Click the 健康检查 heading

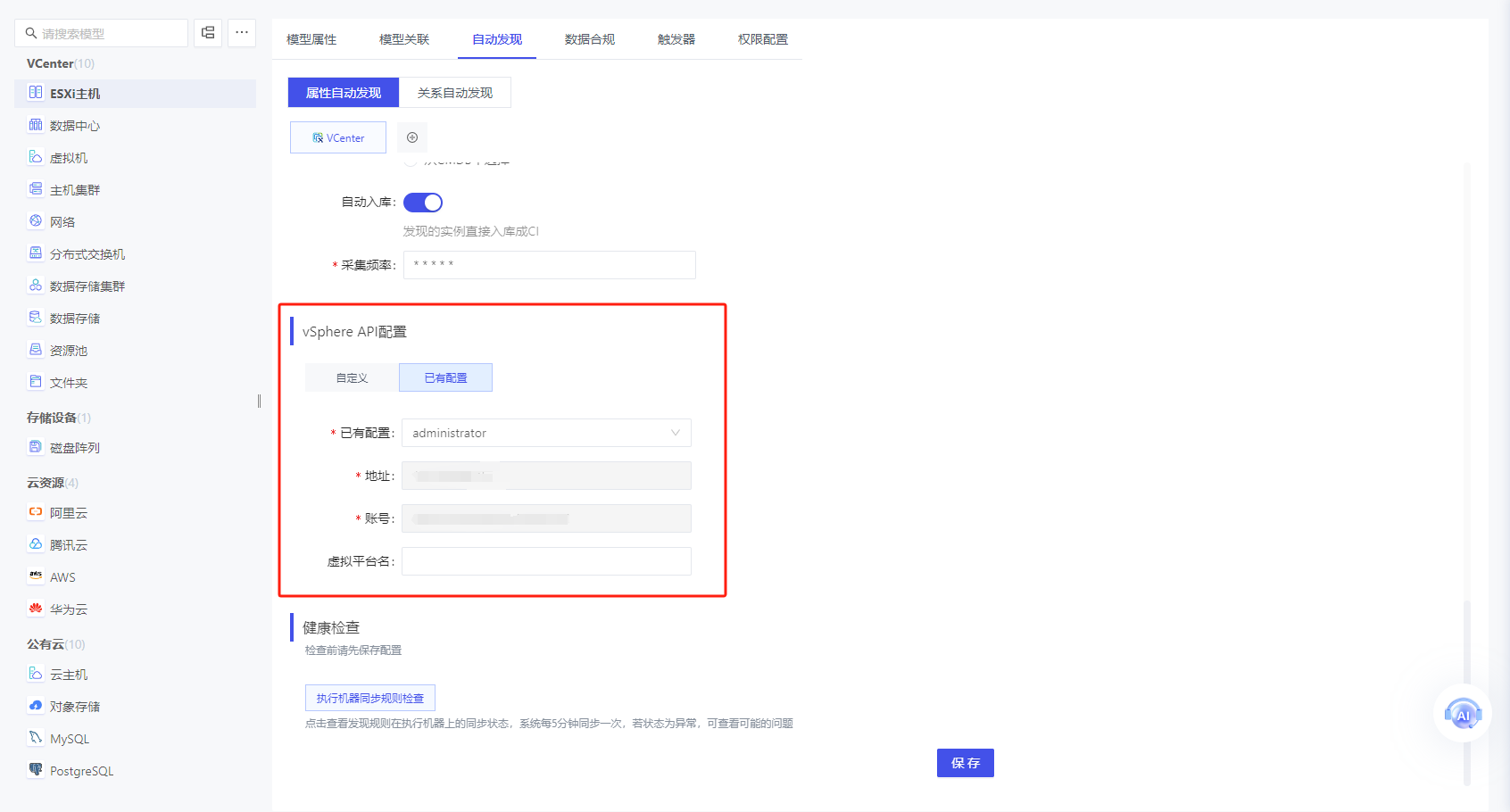(x=331, y=627)
